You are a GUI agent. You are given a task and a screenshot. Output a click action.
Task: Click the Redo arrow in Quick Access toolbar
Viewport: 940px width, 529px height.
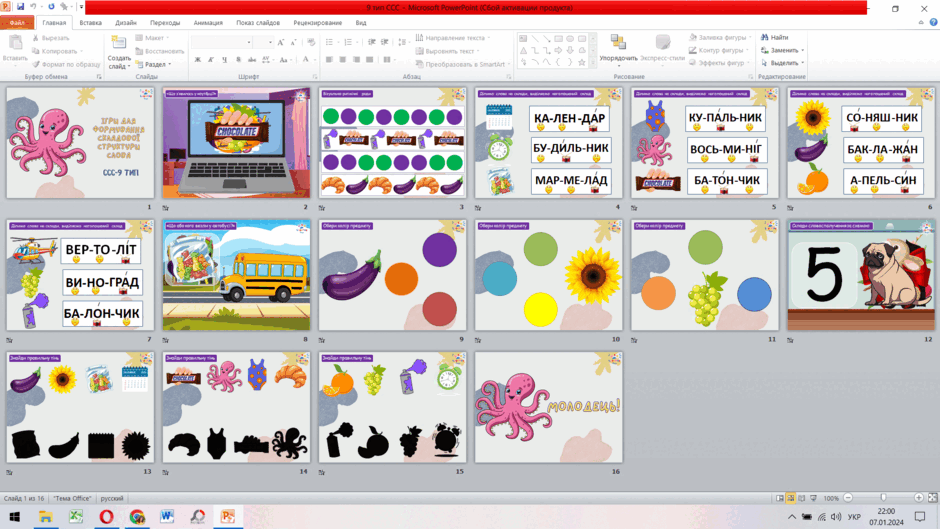pos(51,7)
